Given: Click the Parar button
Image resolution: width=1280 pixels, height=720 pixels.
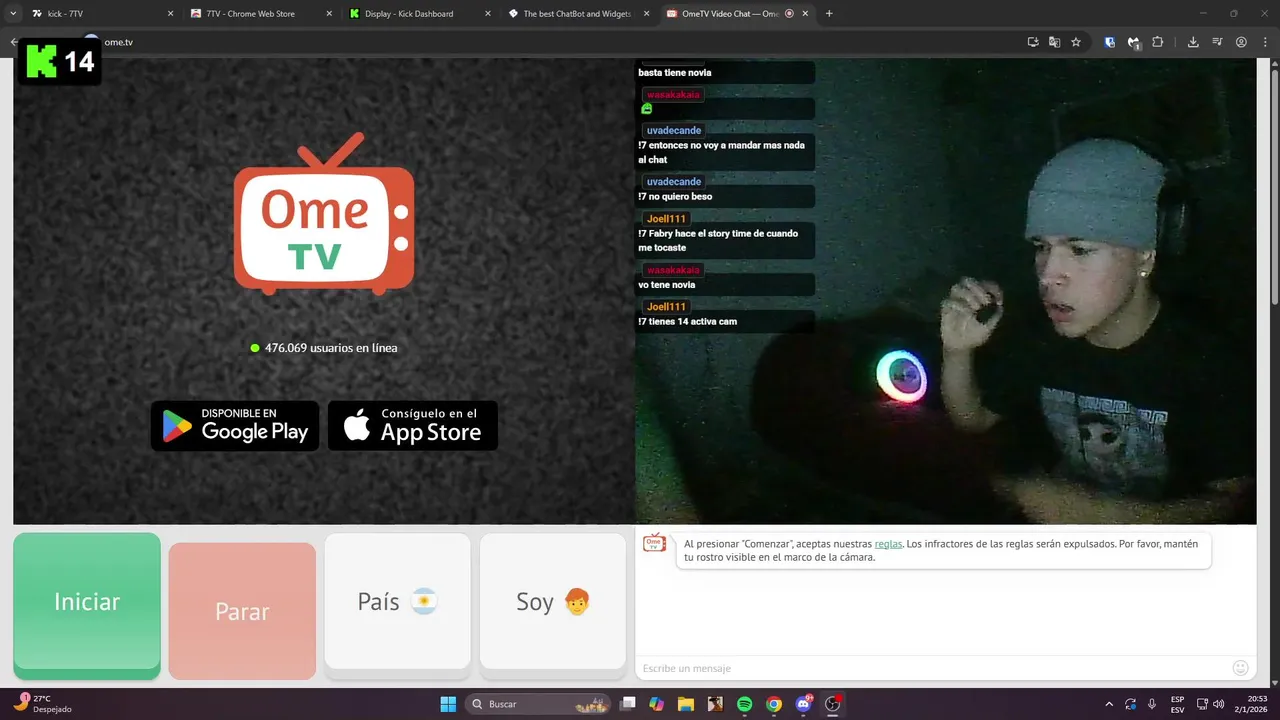Looking at the screenshot, I should [242, 612].
